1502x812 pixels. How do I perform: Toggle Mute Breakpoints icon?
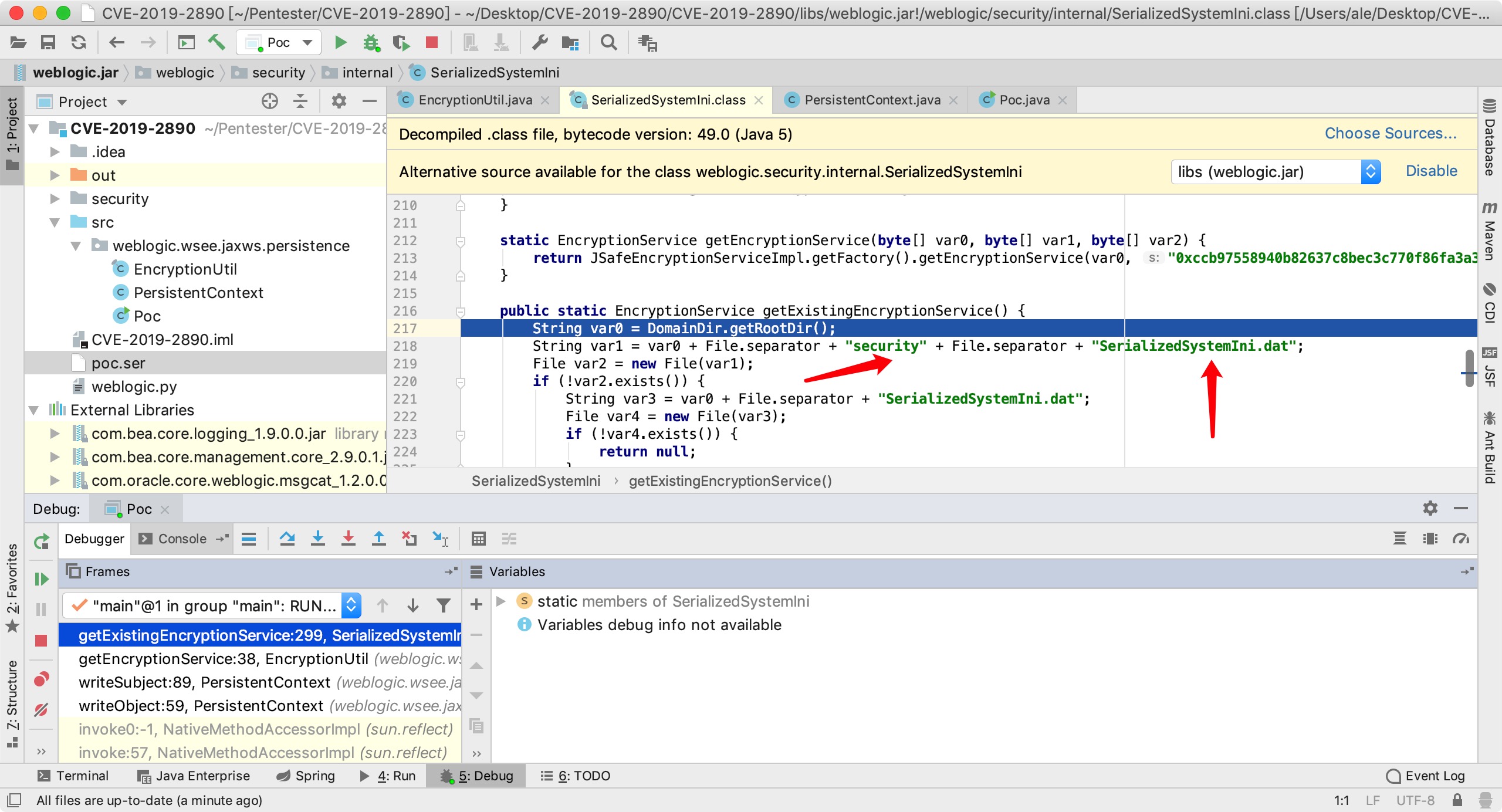click(41, 710)
